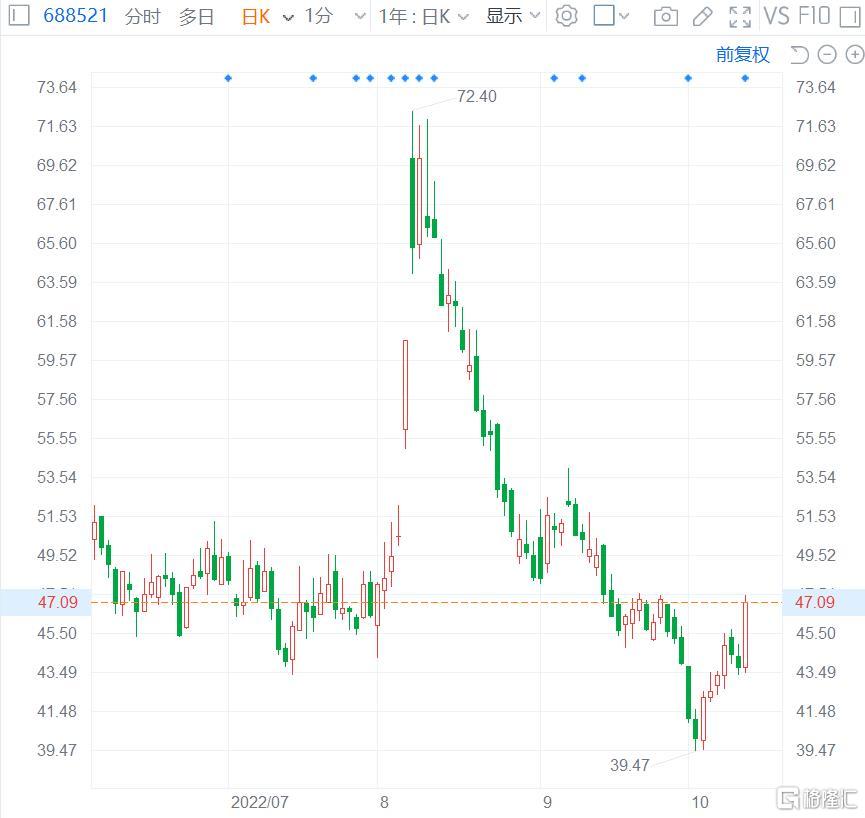Expand the 日K period dropdown arrow
Viewport: 865px width, 818px height.
pyautogui.click(x=288, y=17)
